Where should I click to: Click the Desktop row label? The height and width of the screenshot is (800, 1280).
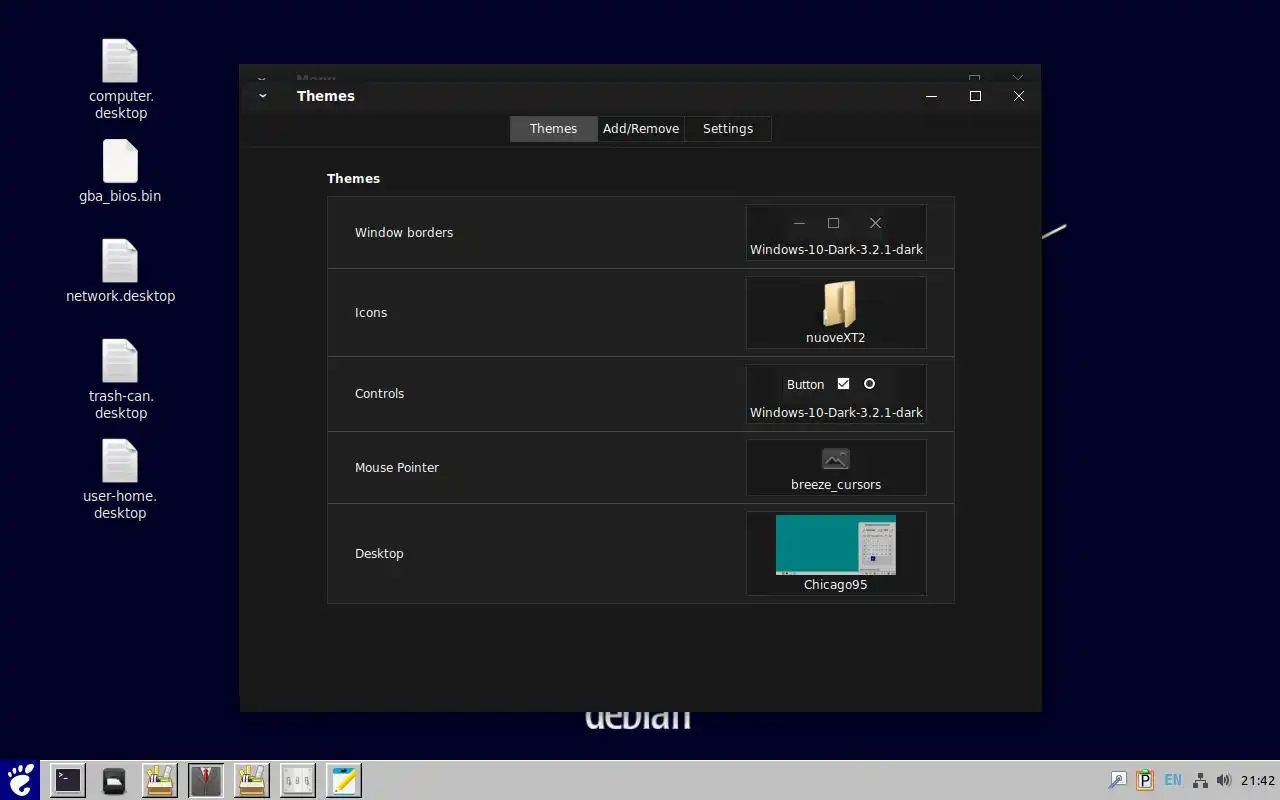point(379,554)
